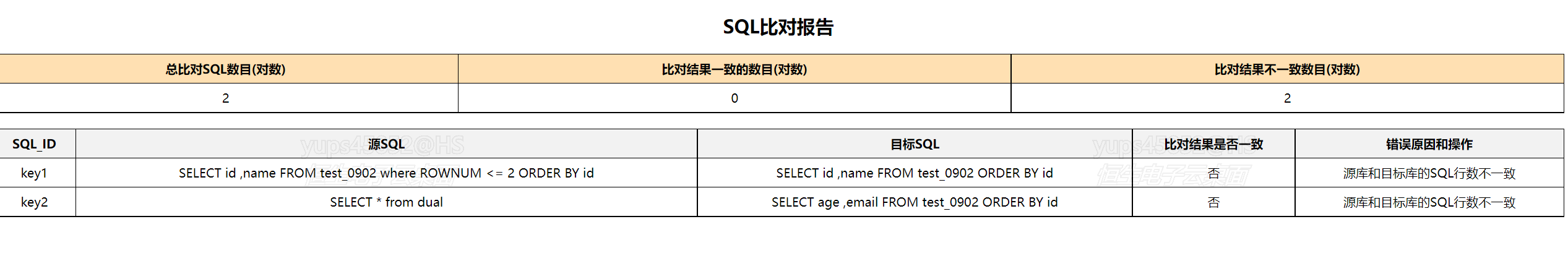Select the key2 SQL_ID cell
Image resolution: width=1568 pixels, height=253 pixels.
[x=34, y=202]
